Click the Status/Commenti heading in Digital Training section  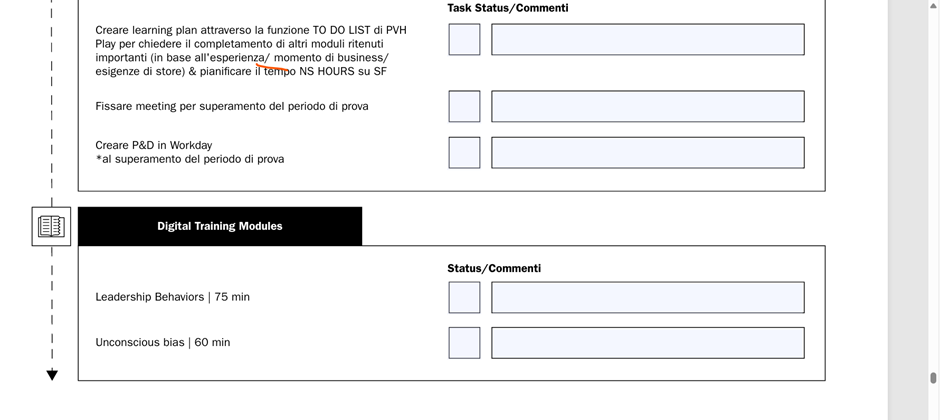coord(494,268)
